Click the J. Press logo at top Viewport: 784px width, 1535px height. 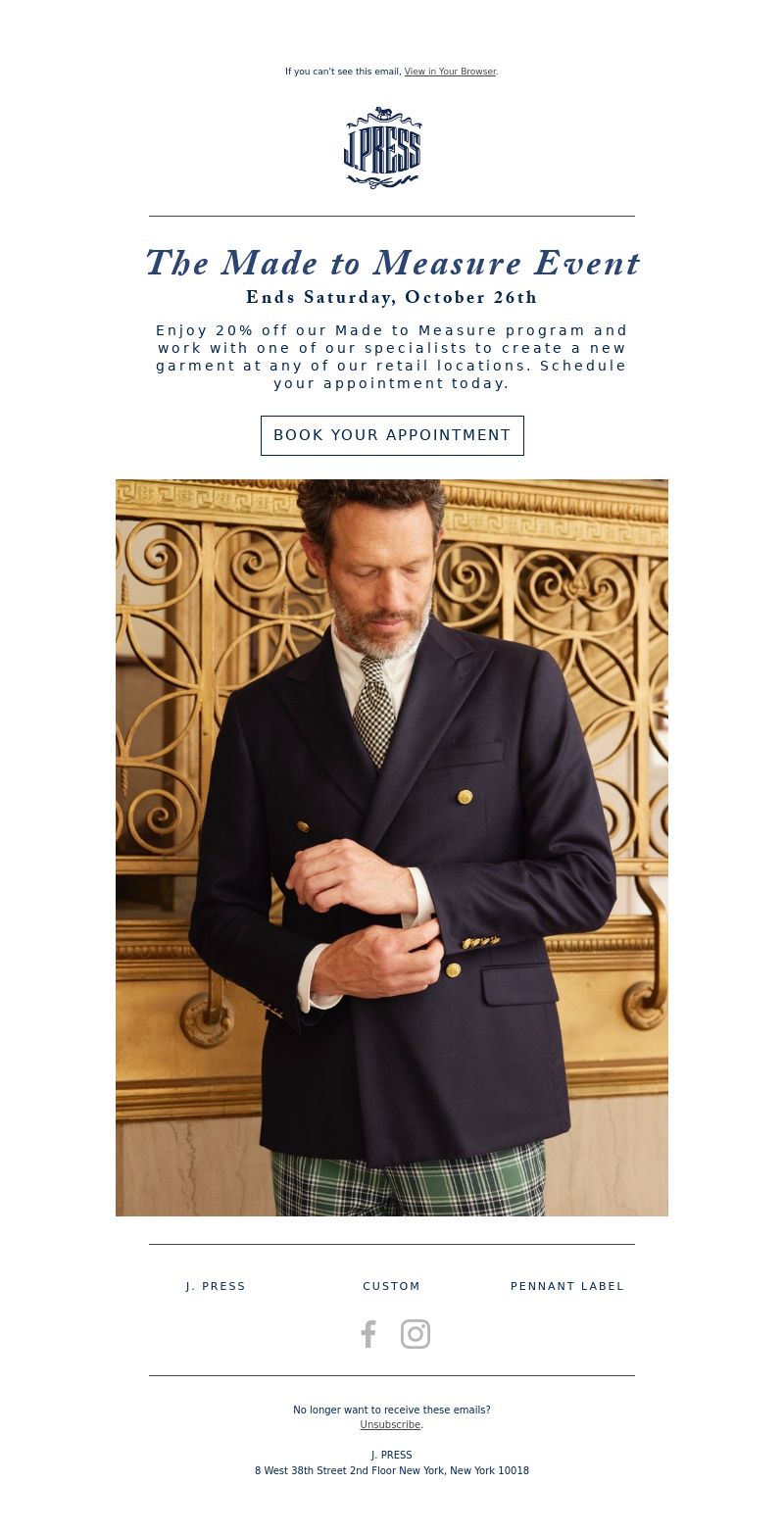tap(382, 147)
